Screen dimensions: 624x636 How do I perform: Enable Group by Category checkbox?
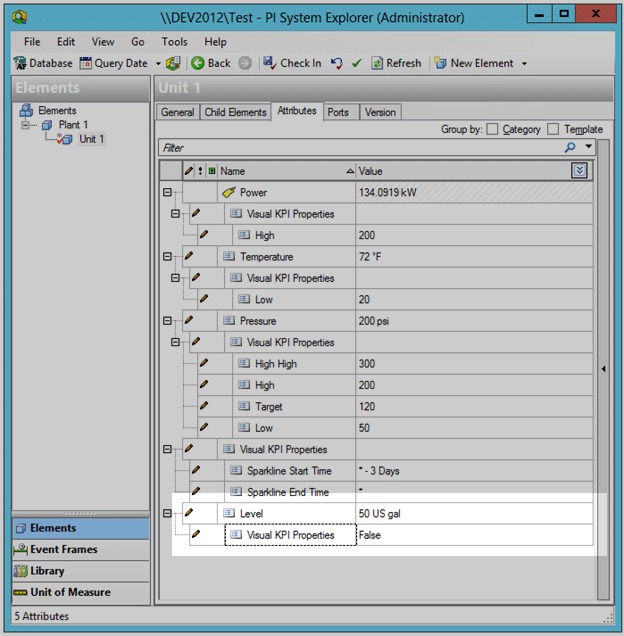pos(492,129)
